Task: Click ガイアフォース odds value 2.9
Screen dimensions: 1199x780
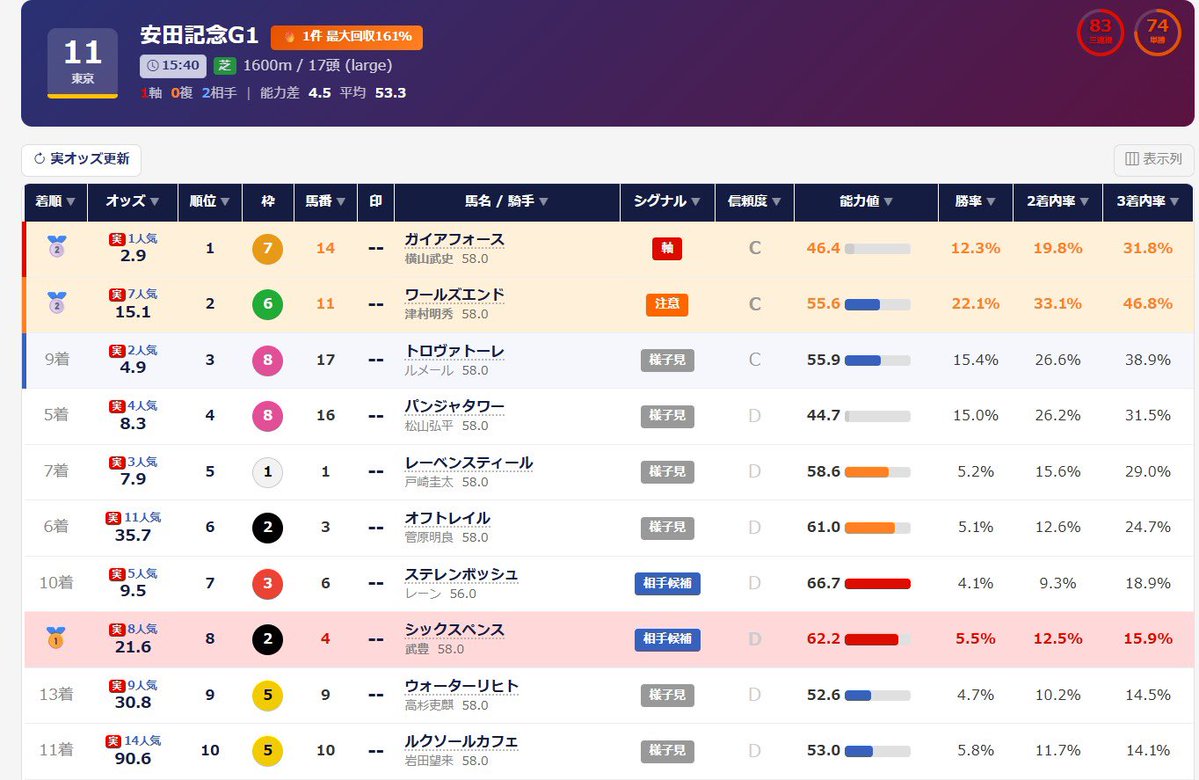Action: coord(133,256)
